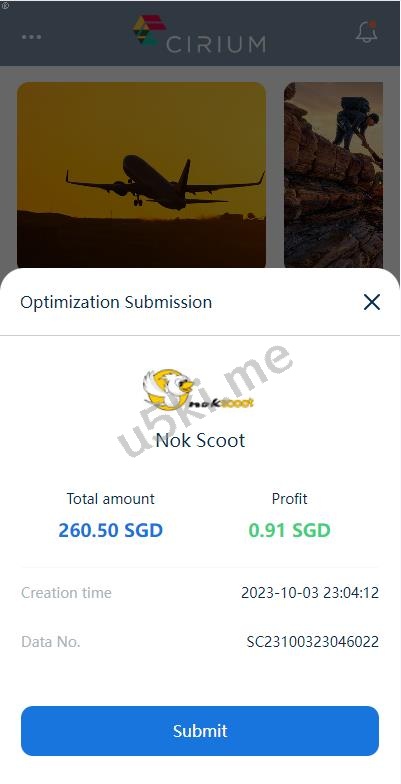This screenshot has width=401, height=784.
Task: Select the 2023-10-03 23:04:12 timestamp
Action: 310,593
